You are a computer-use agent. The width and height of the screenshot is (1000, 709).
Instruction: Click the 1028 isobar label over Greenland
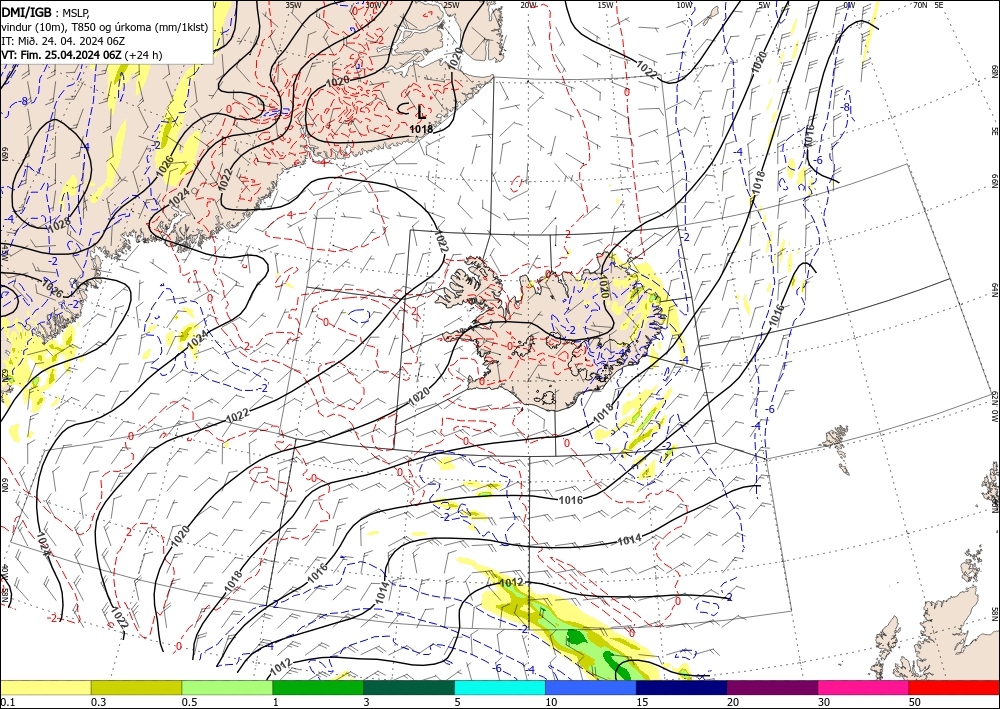tap(59, 223)
